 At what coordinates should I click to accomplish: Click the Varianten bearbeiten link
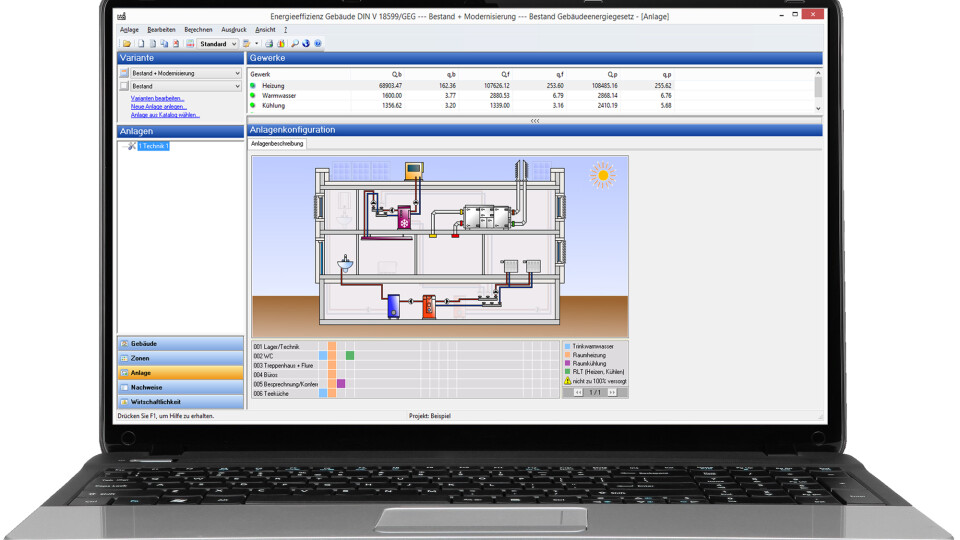(157, 99)
